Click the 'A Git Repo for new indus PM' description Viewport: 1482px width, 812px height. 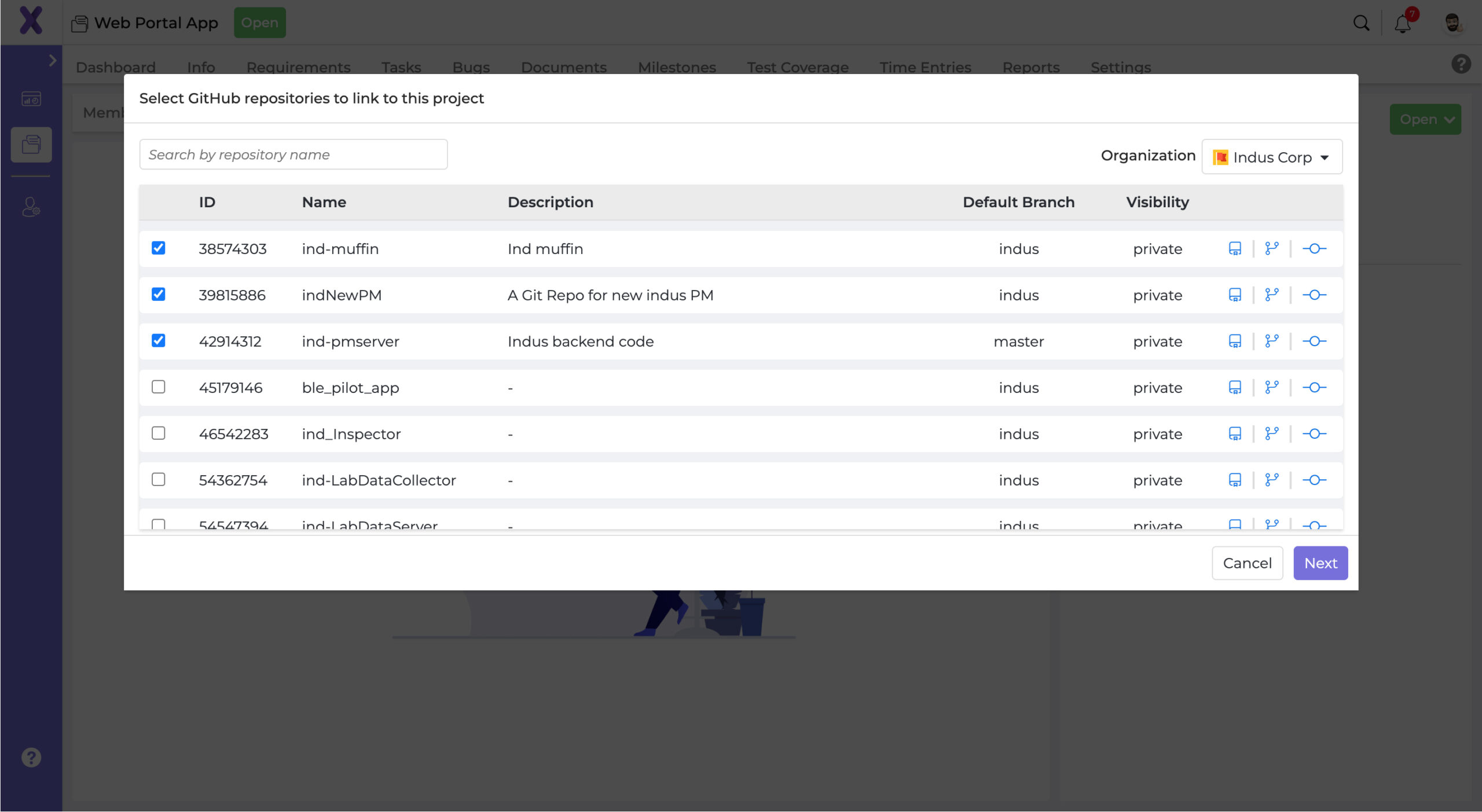[x=610, y=295]
